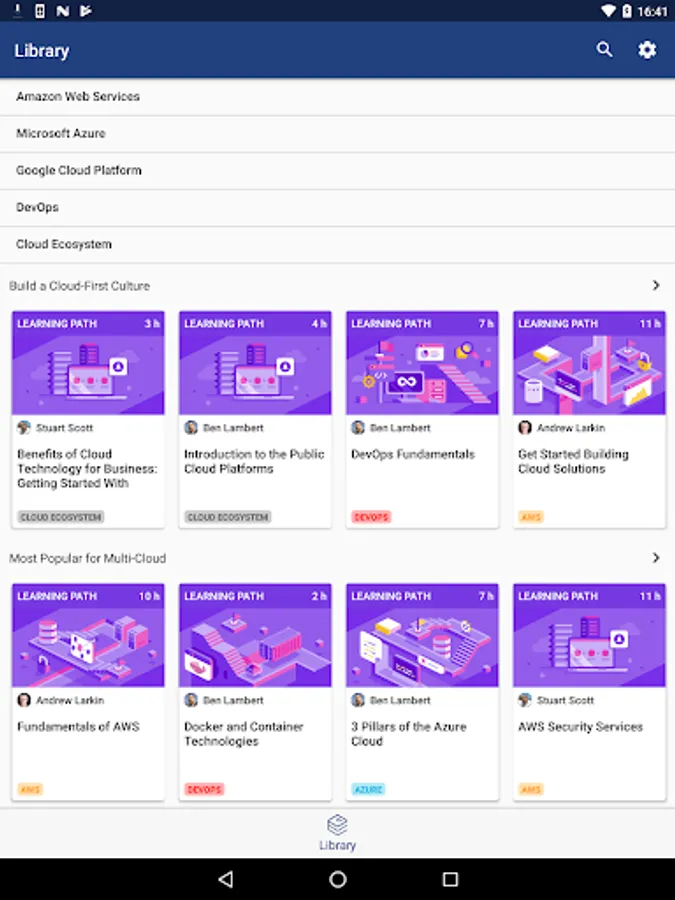The image size is (675, 900).
Task: Tap Ben Lambert avatar on Public Cloud Platforms card
Action: (x=191, y=428)
